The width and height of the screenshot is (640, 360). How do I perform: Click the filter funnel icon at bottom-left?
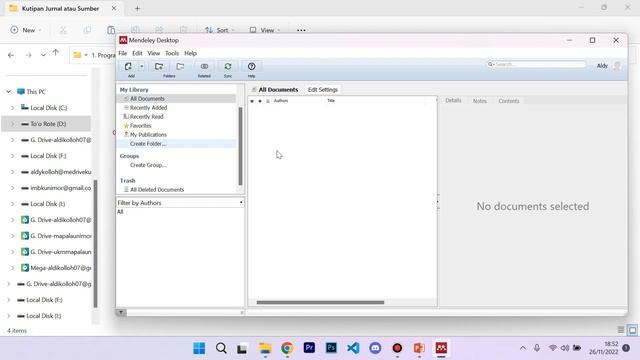(x=121, y=312)
